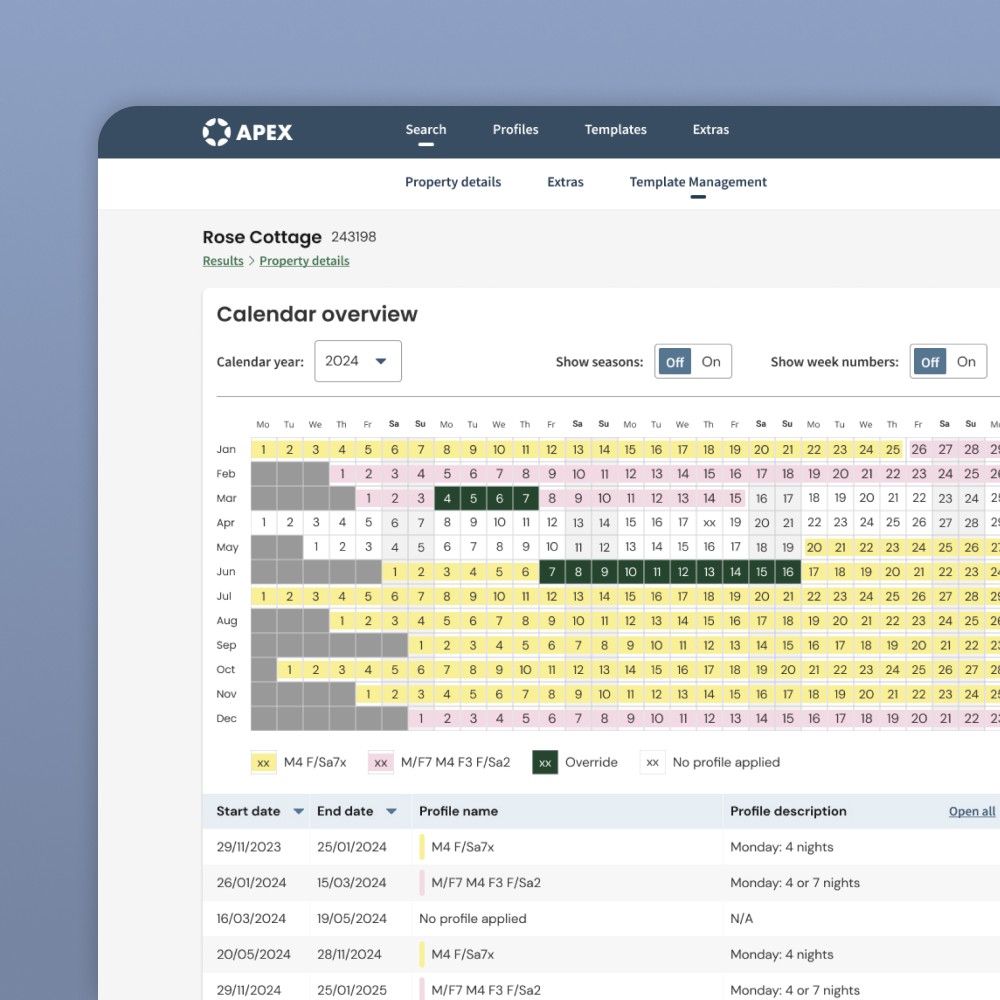Open the Search tab in top navigation

[426, 129]
